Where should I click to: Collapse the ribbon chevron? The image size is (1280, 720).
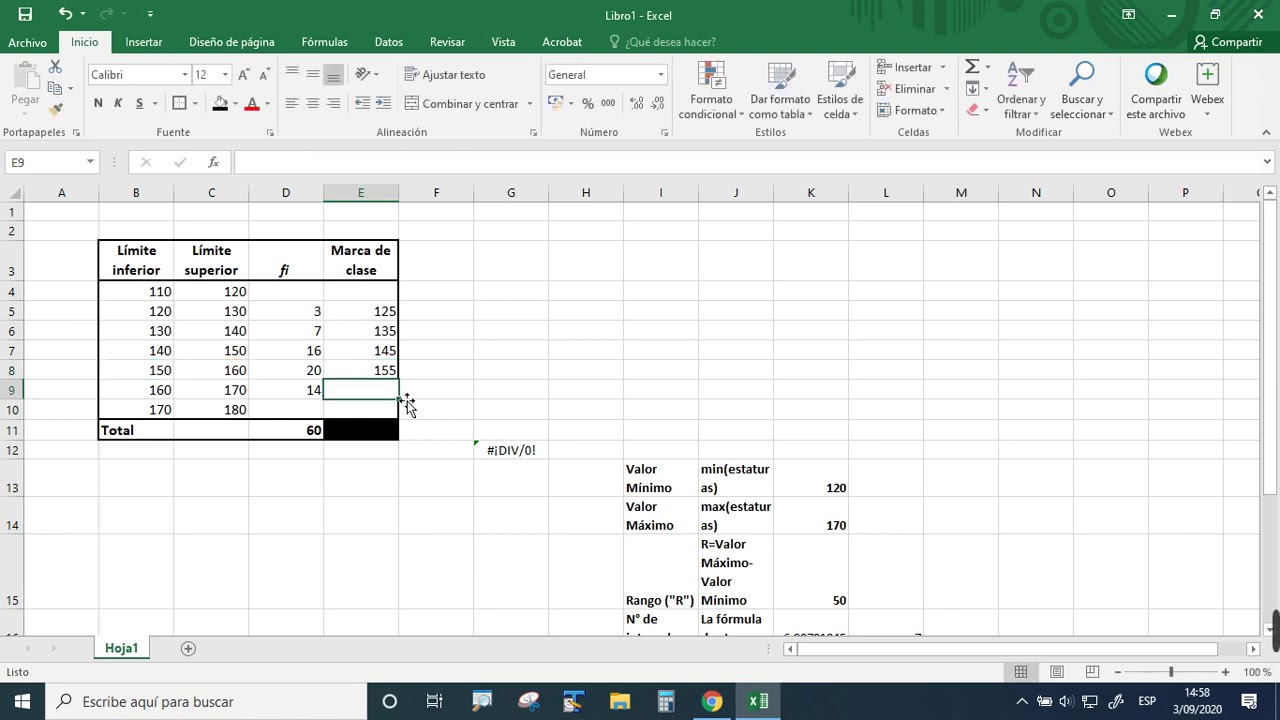[1266, 132]
